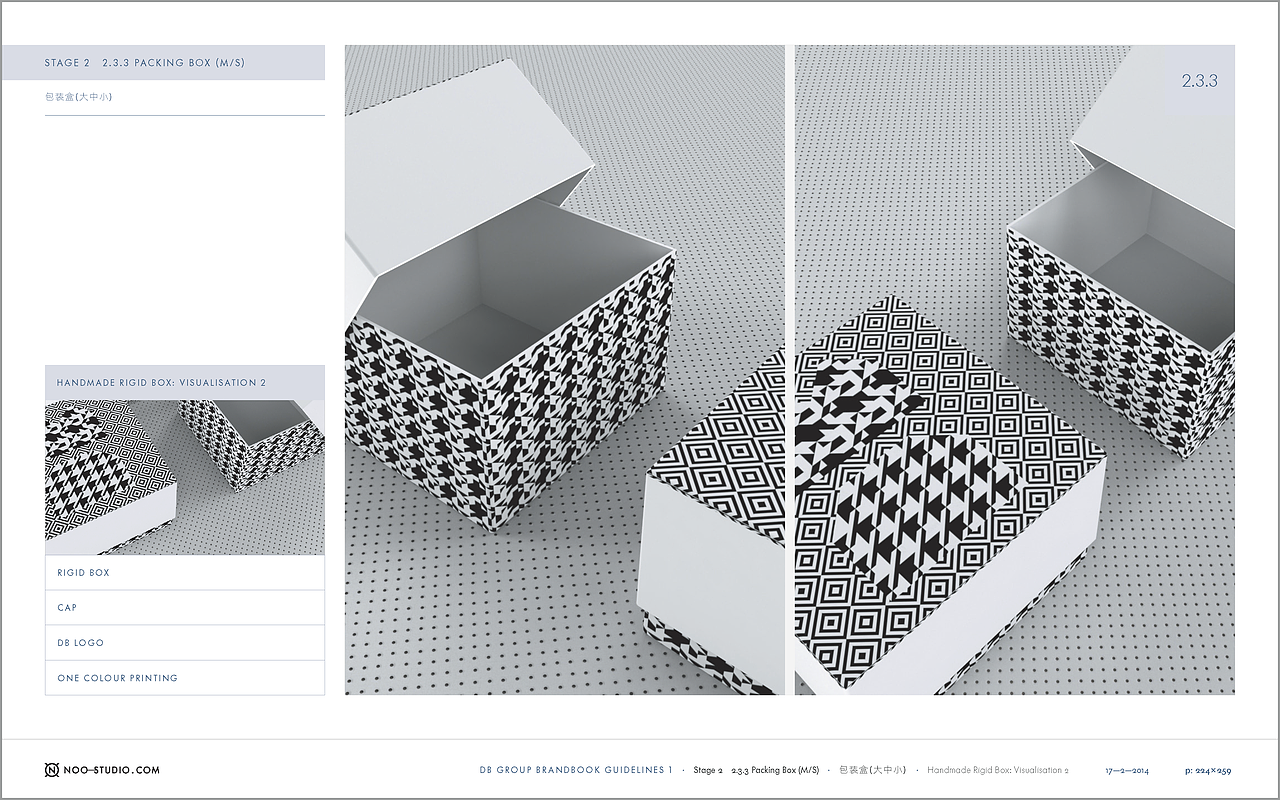Select the ONE COLOUR PRINTING row

pyautogui.click(x=185, y=678)
